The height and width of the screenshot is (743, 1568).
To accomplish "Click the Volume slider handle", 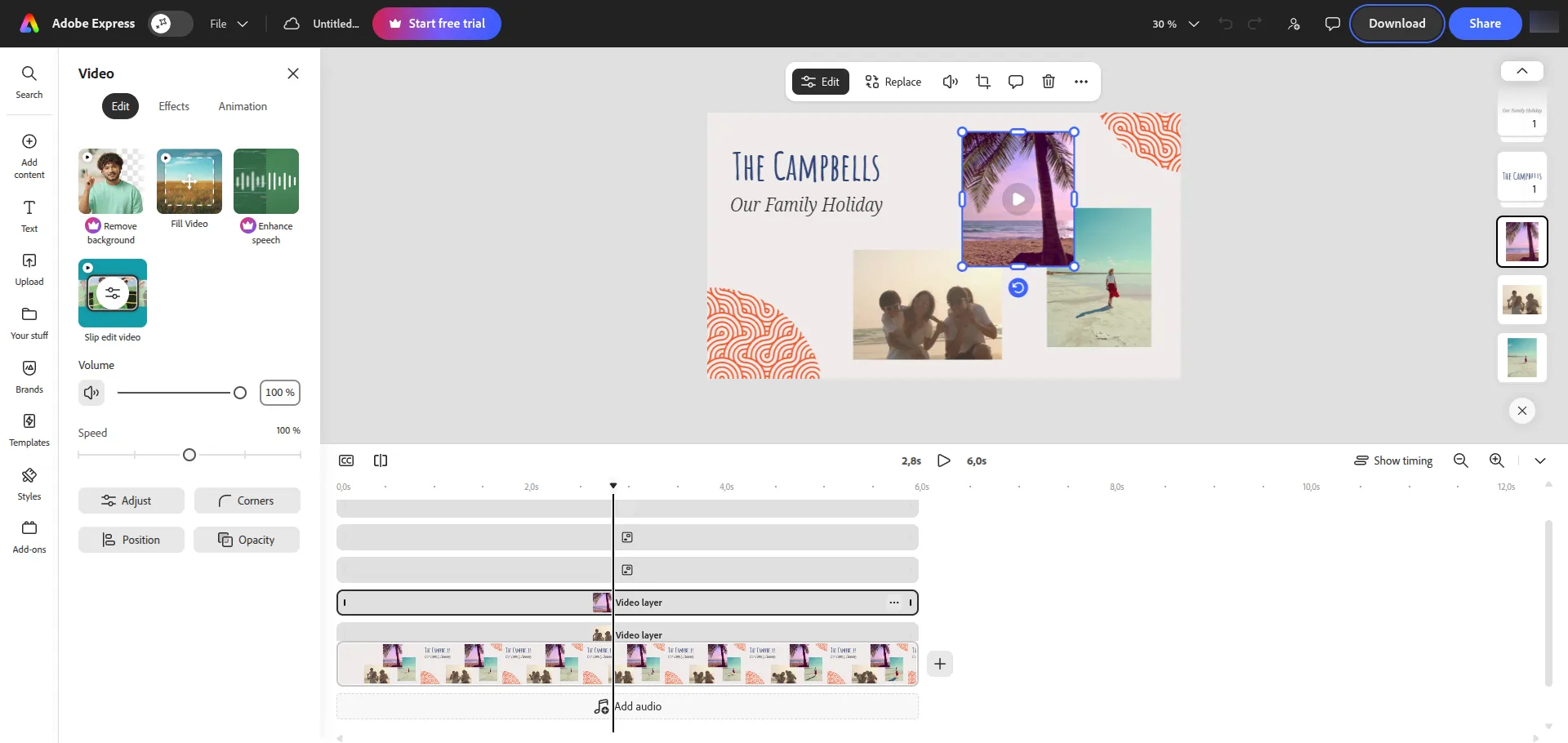I will tap(240, 393).
